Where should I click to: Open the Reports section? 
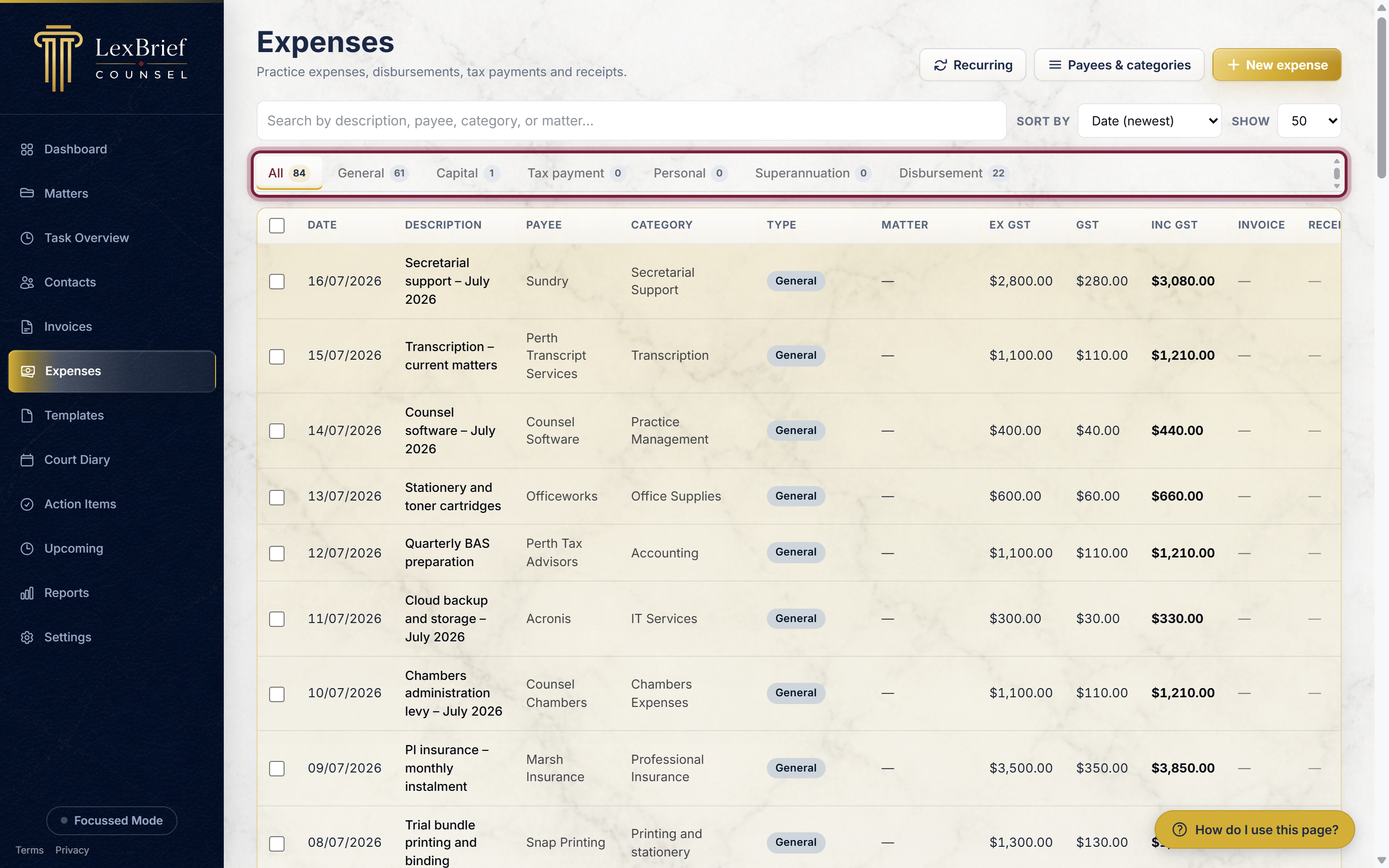[x=112, y=593]
